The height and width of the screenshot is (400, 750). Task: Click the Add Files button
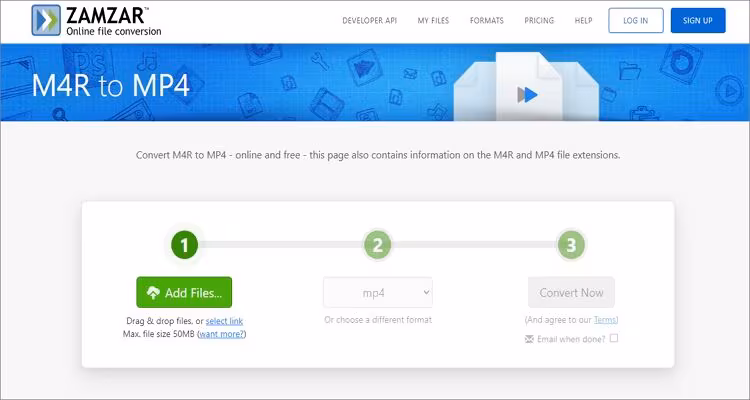[x=184, y=292]
